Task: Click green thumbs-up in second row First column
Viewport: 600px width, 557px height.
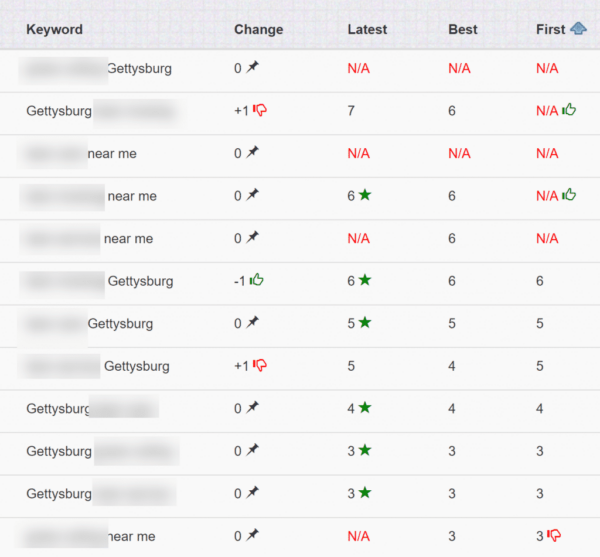Action: click(570, 110)
